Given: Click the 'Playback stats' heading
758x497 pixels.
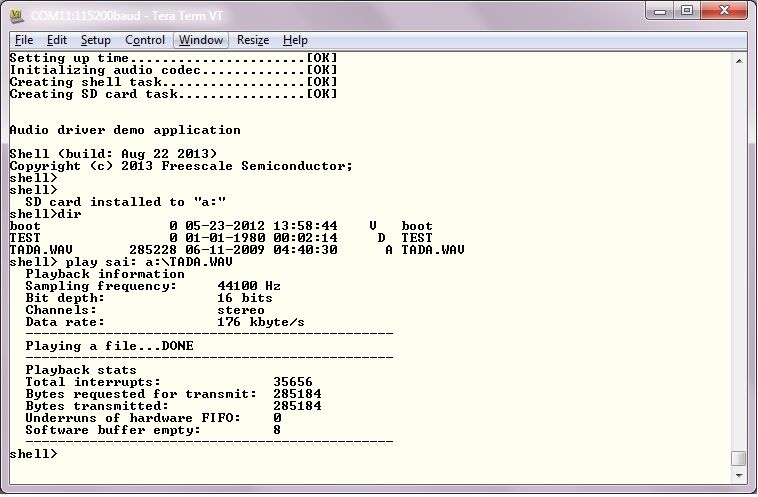Looking at the screenshot, I should click(81, 370).
